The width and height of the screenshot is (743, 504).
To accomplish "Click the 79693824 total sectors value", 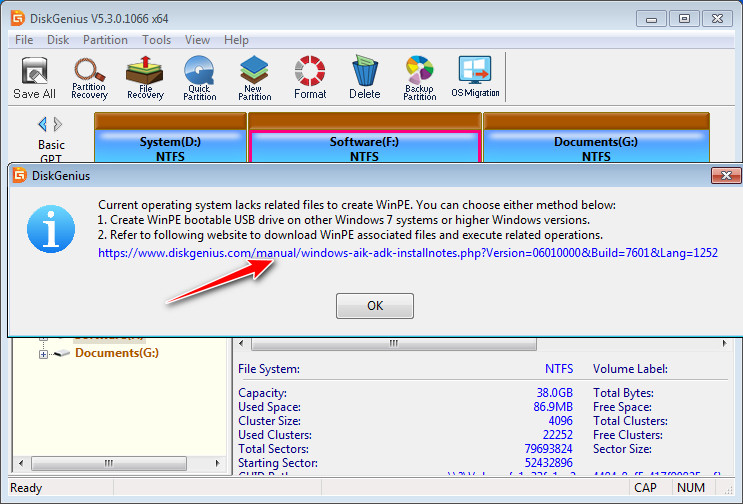I will tap(548, 449).
